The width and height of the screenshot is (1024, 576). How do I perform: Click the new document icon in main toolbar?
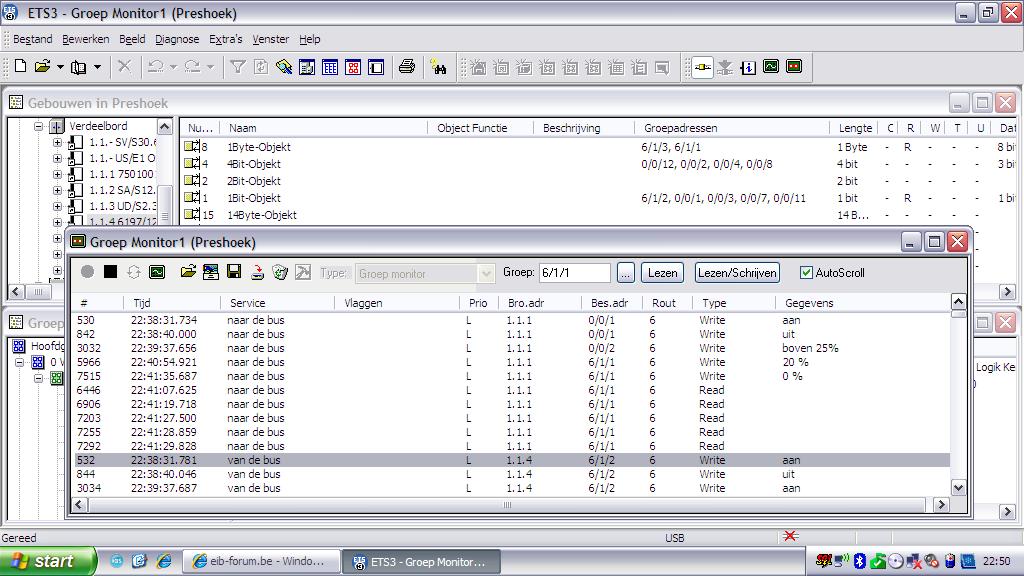click(20, 67)
